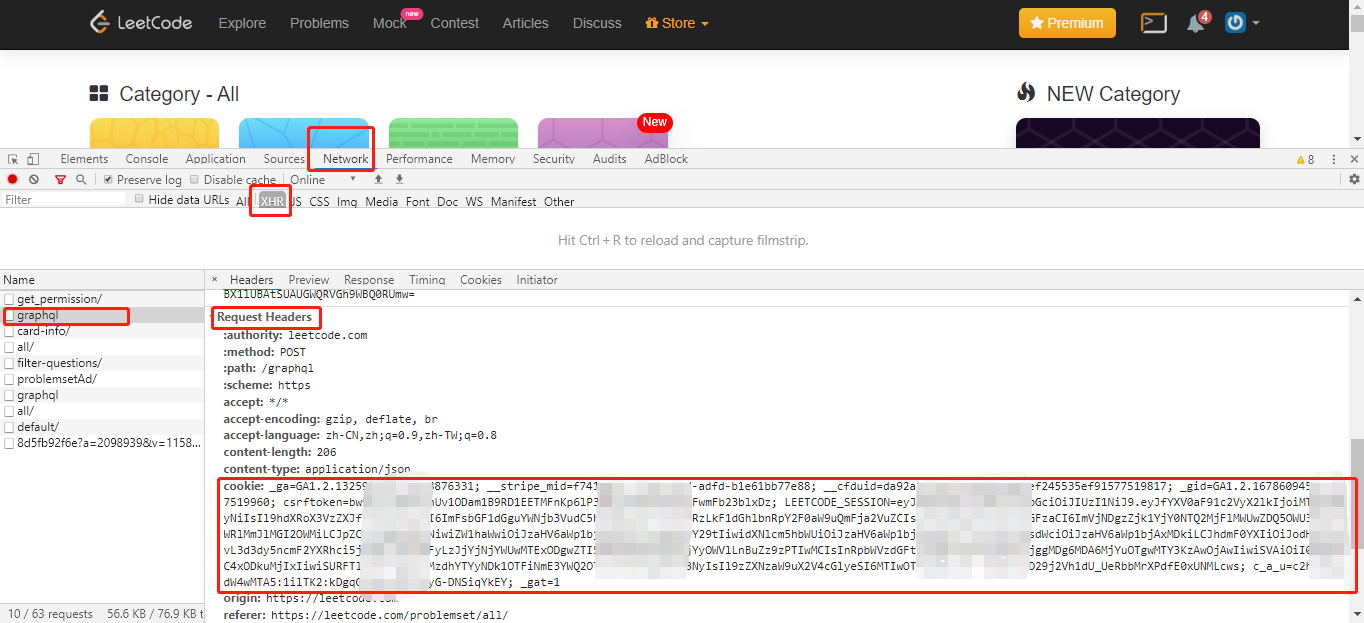This screenshot has height=623, width=1364.
Task: Open the network settings gear
Action: click(x=1354, y=180)
